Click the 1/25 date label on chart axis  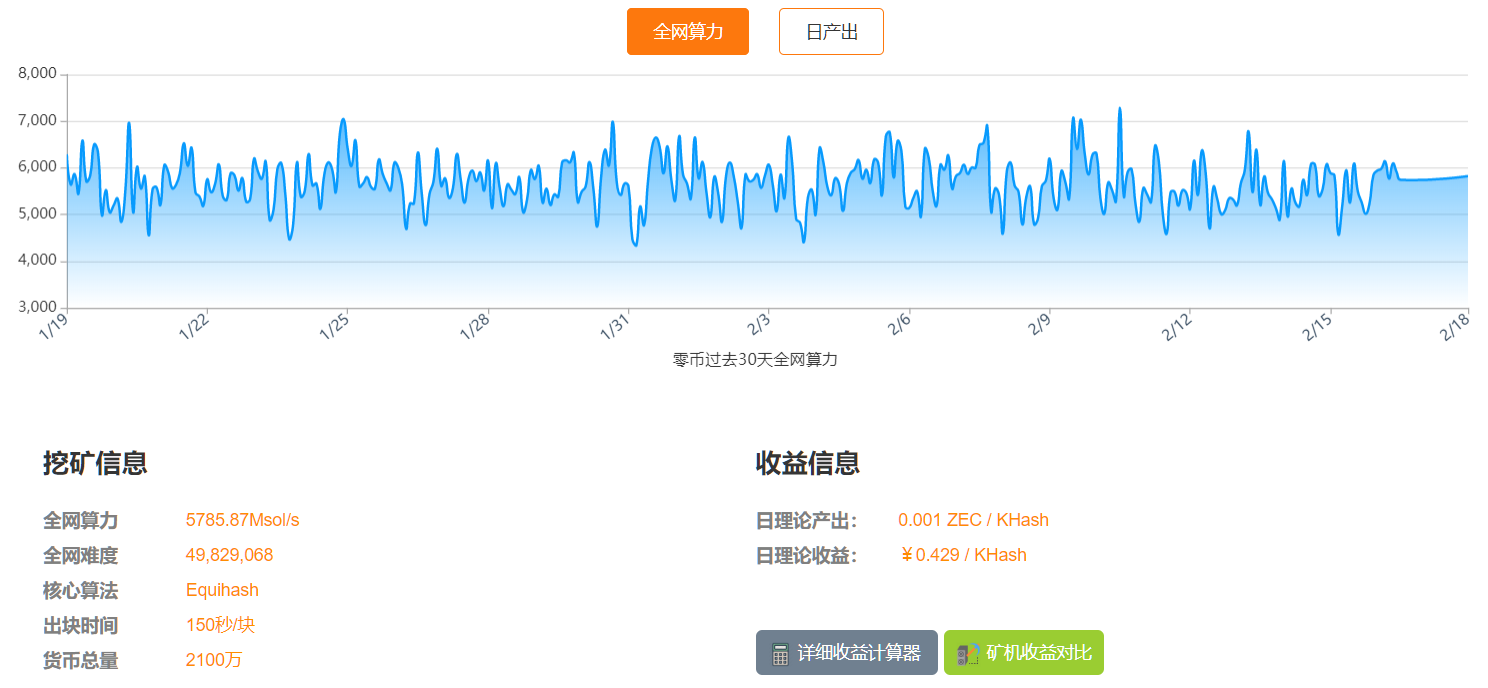point(333,327)
